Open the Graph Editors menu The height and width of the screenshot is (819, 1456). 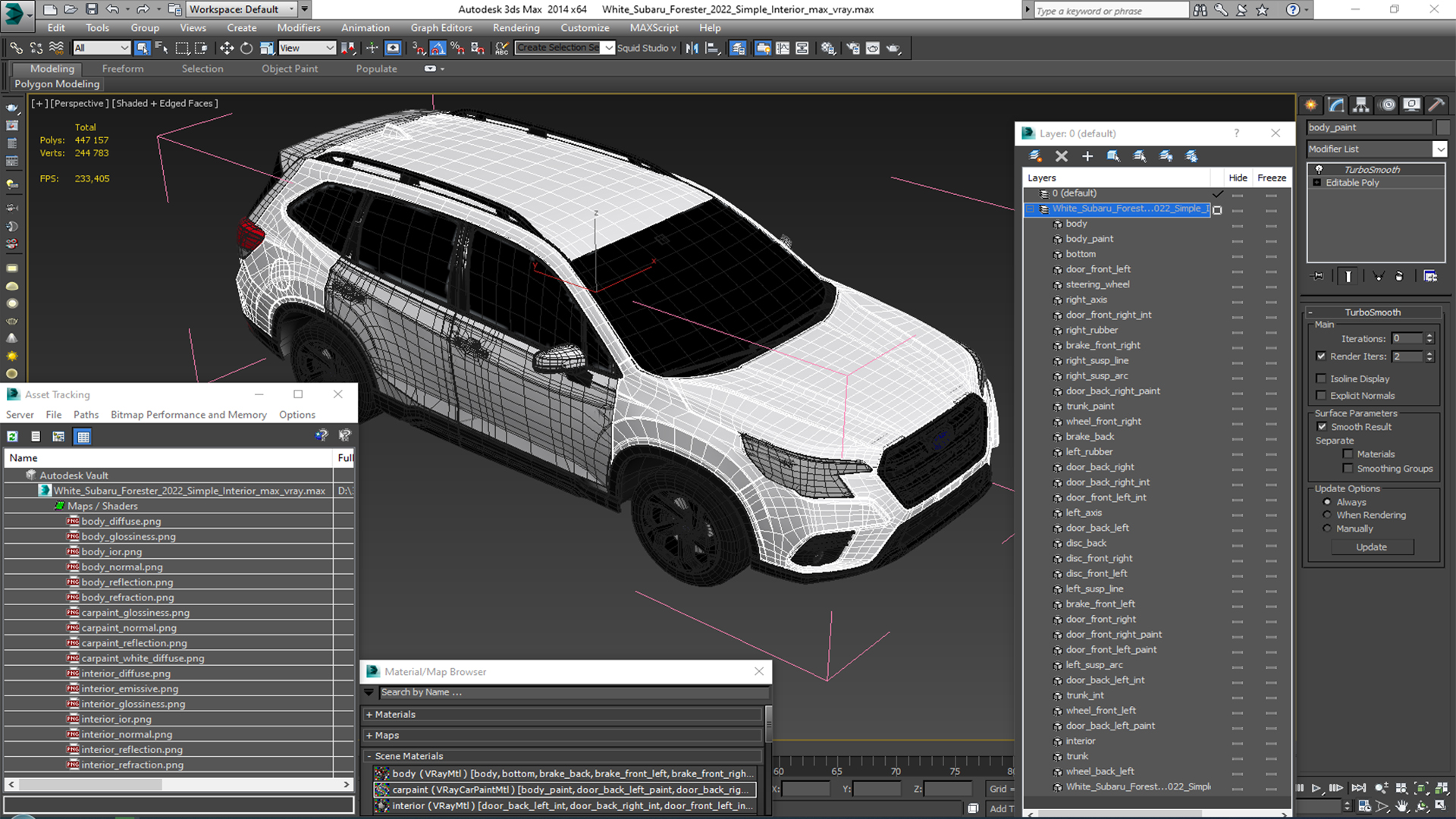point(441,28)
